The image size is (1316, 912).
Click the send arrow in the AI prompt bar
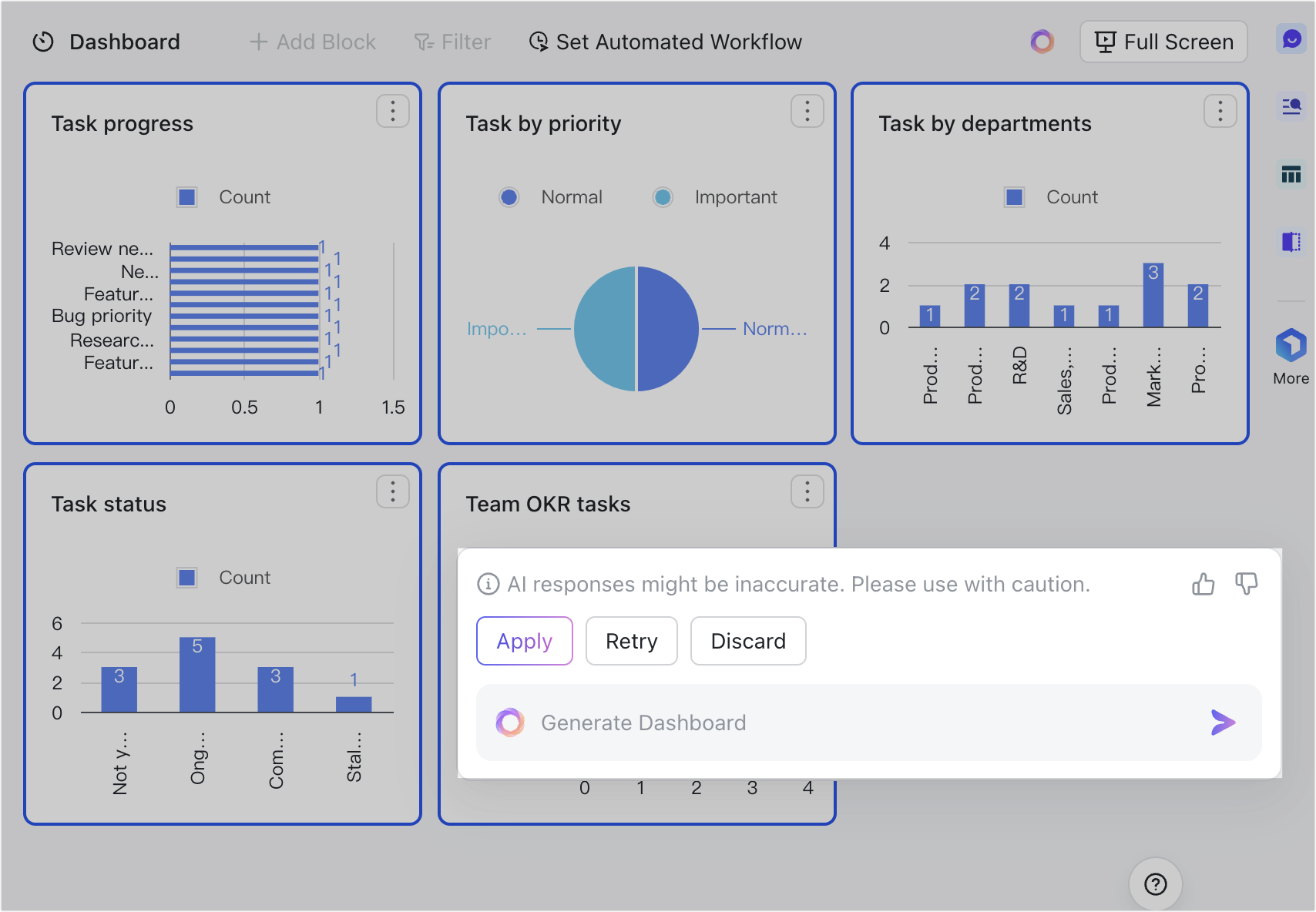[x=1222, y=723]
